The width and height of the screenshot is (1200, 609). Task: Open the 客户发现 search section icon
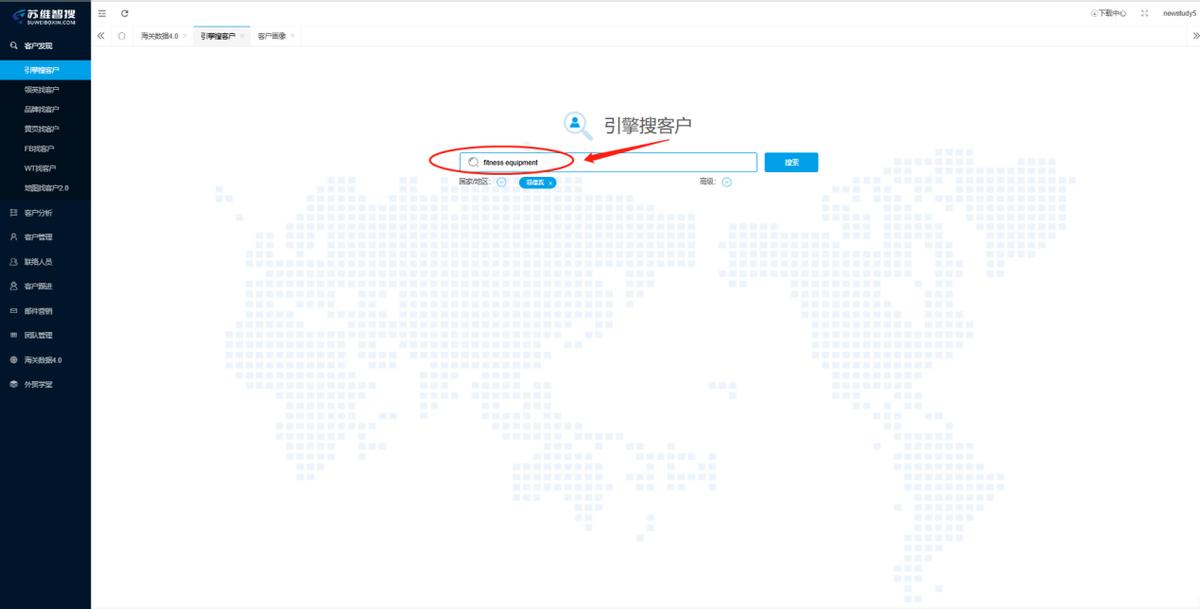point(12,45)
